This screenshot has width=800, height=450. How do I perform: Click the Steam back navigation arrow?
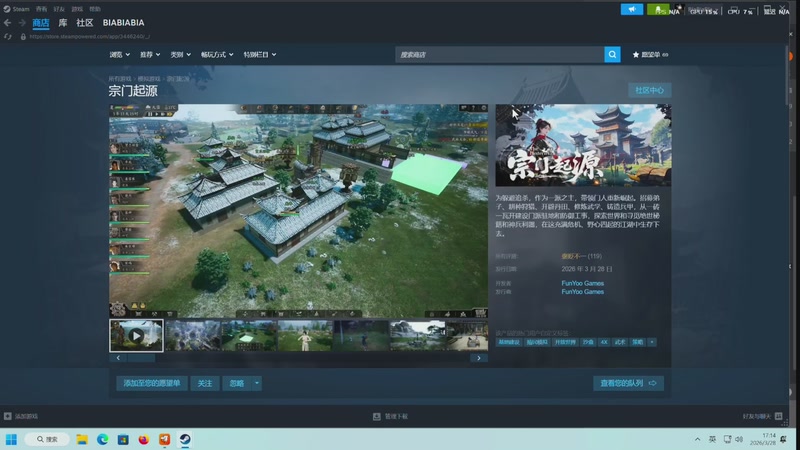[x=7, y=22]
